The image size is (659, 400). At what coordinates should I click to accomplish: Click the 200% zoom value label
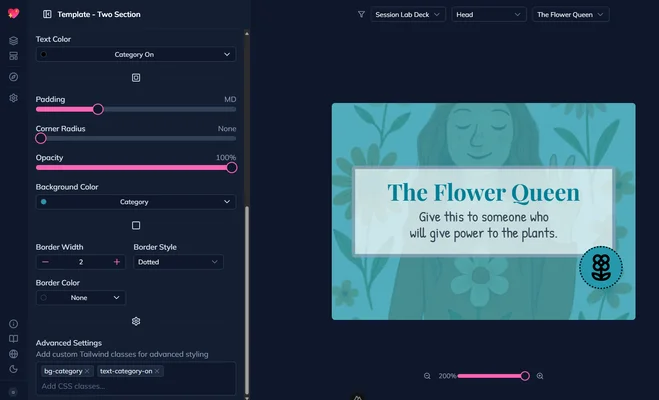pos(447,376)
